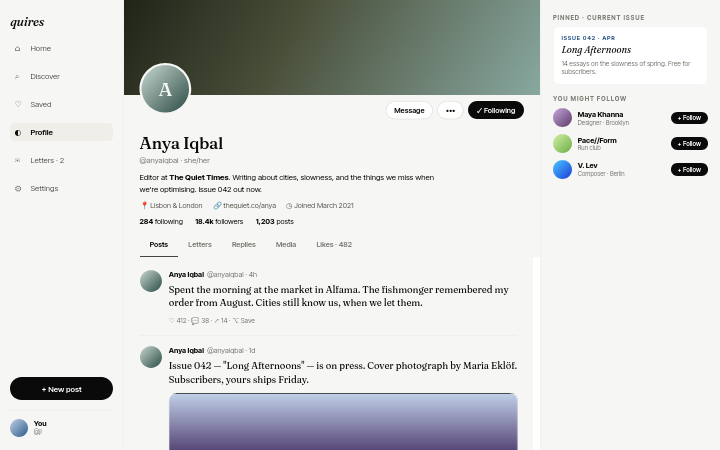The width and height of the screenshot is (720, 450).
Task: Click the Discover search icon
Action: [x=17, y=77]
